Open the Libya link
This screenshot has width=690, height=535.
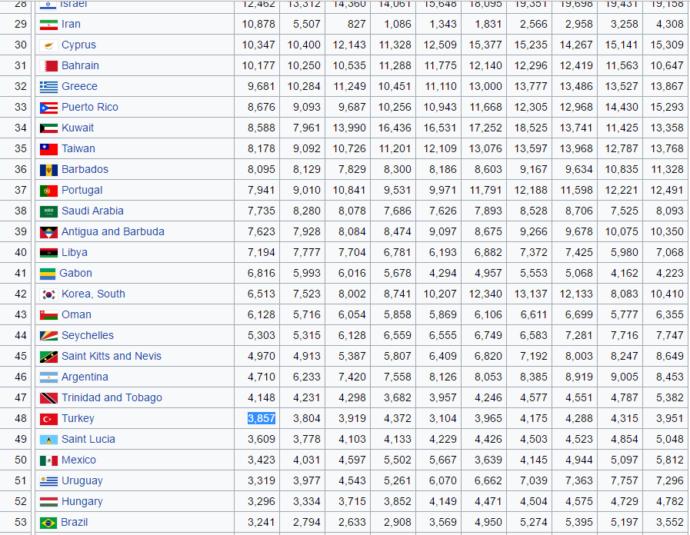74,253
